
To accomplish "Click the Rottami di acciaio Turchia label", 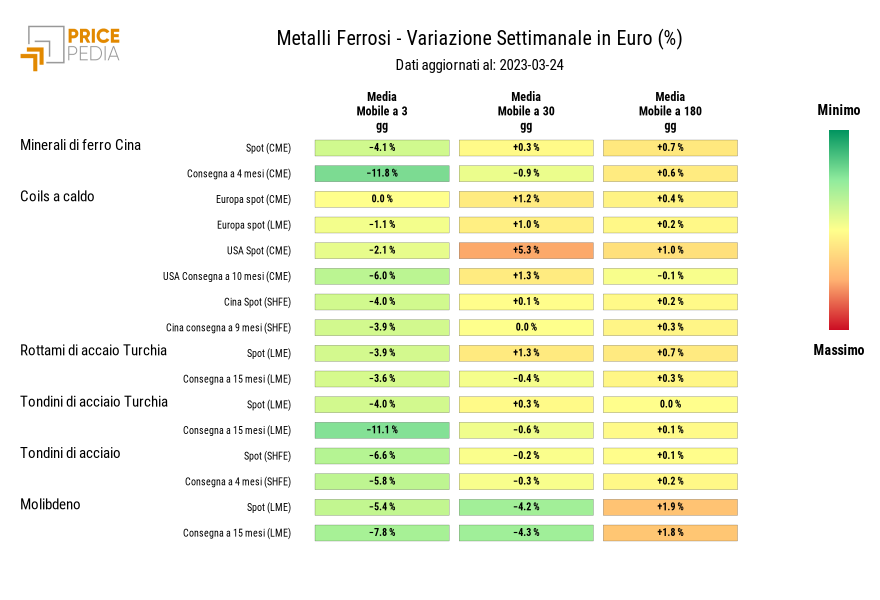I will click(93, 350).
